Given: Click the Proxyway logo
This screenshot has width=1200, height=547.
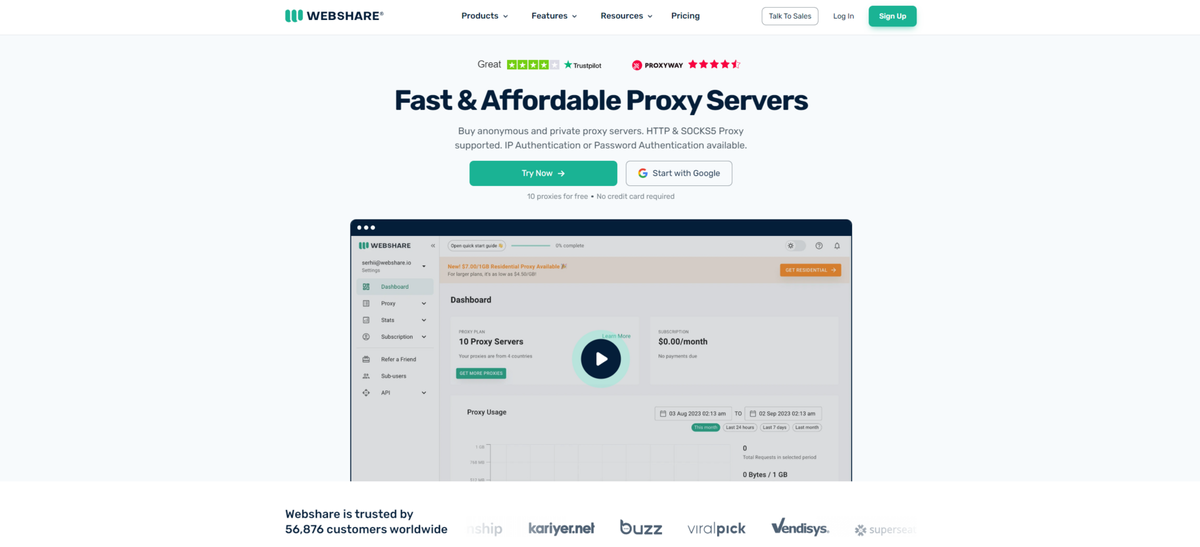Looking at the screenshot, I should click(657, 65).
